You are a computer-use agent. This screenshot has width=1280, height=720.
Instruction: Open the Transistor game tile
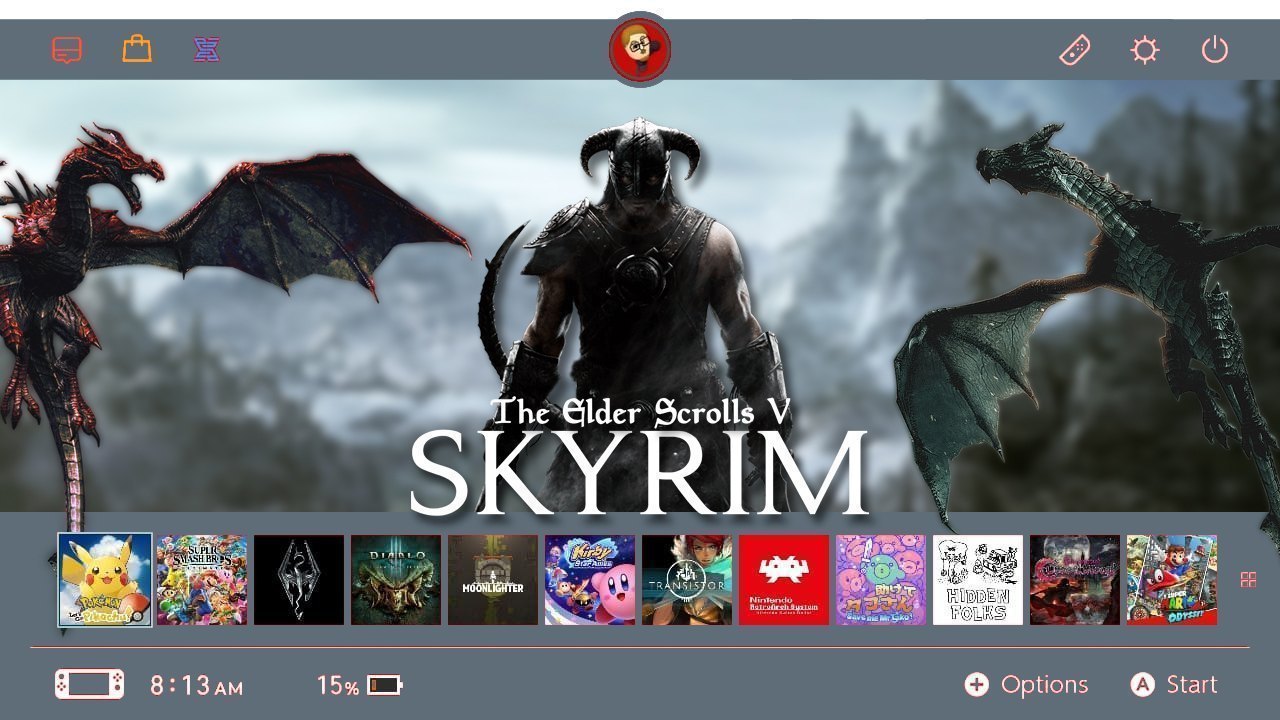pyautogui.click(x=687, y=580)
